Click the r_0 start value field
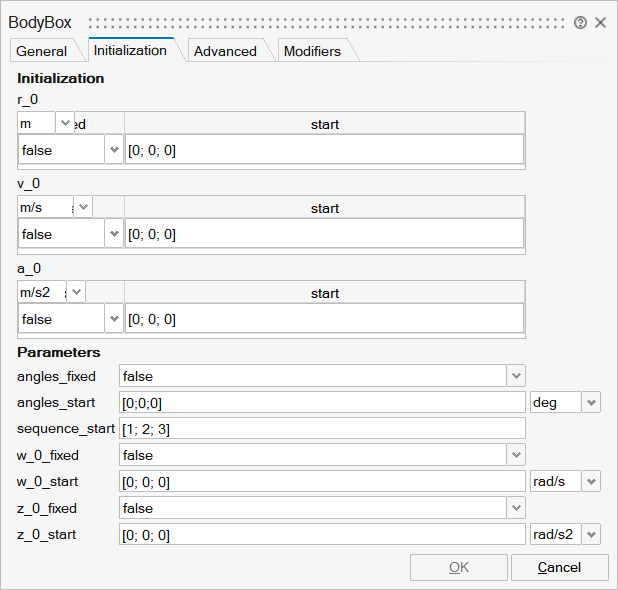This screenshot has width=618, height=590. tap(324, 150)
